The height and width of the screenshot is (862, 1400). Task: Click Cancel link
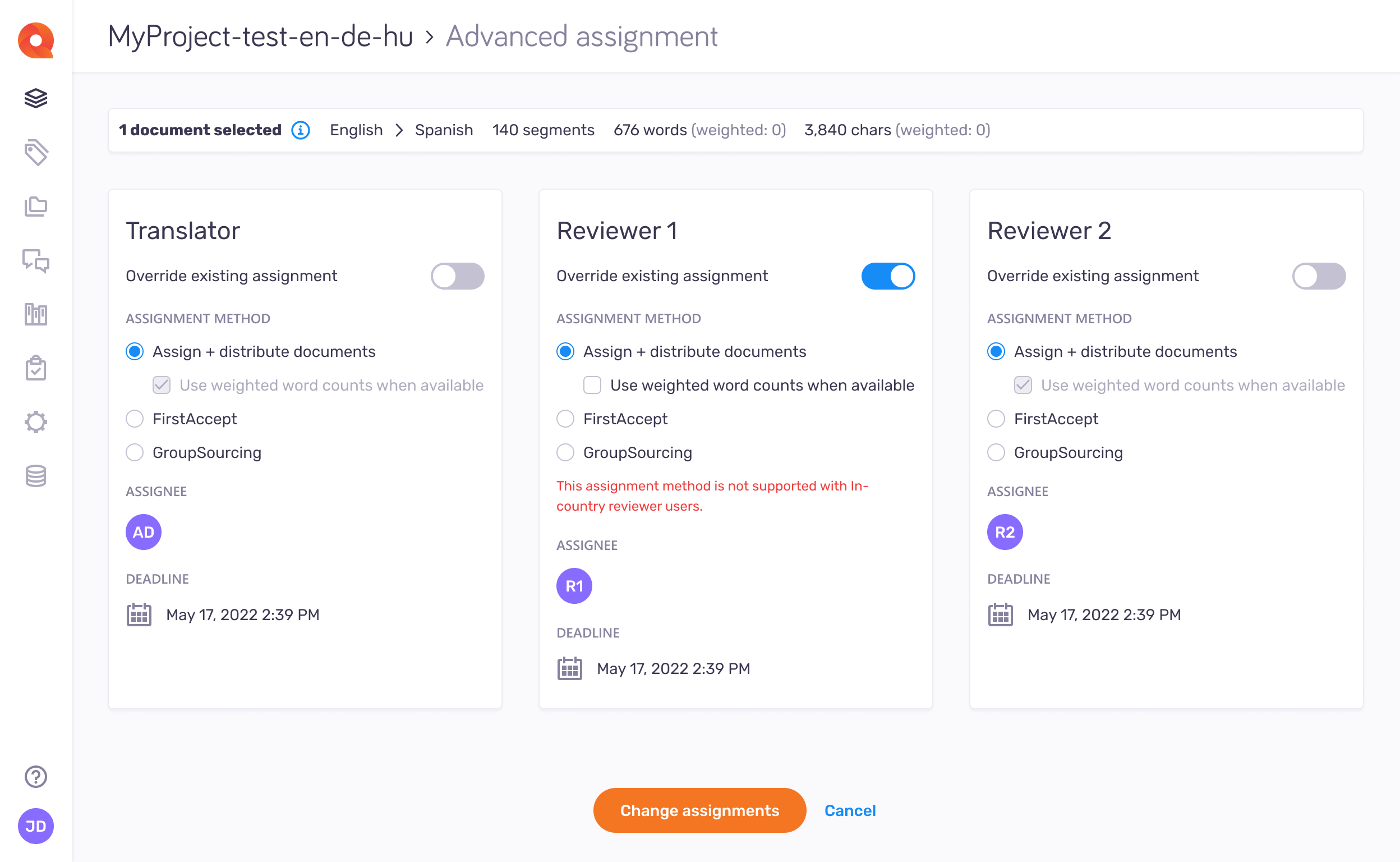pos(849,811)
